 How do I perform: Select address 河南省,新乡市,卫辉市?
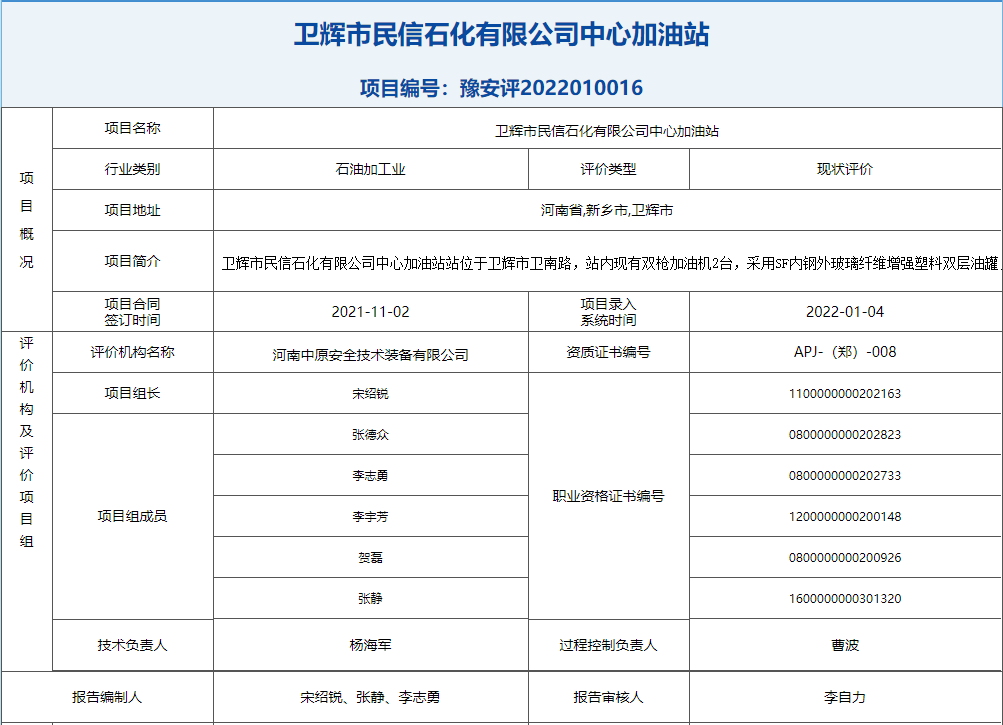point(606,210)
